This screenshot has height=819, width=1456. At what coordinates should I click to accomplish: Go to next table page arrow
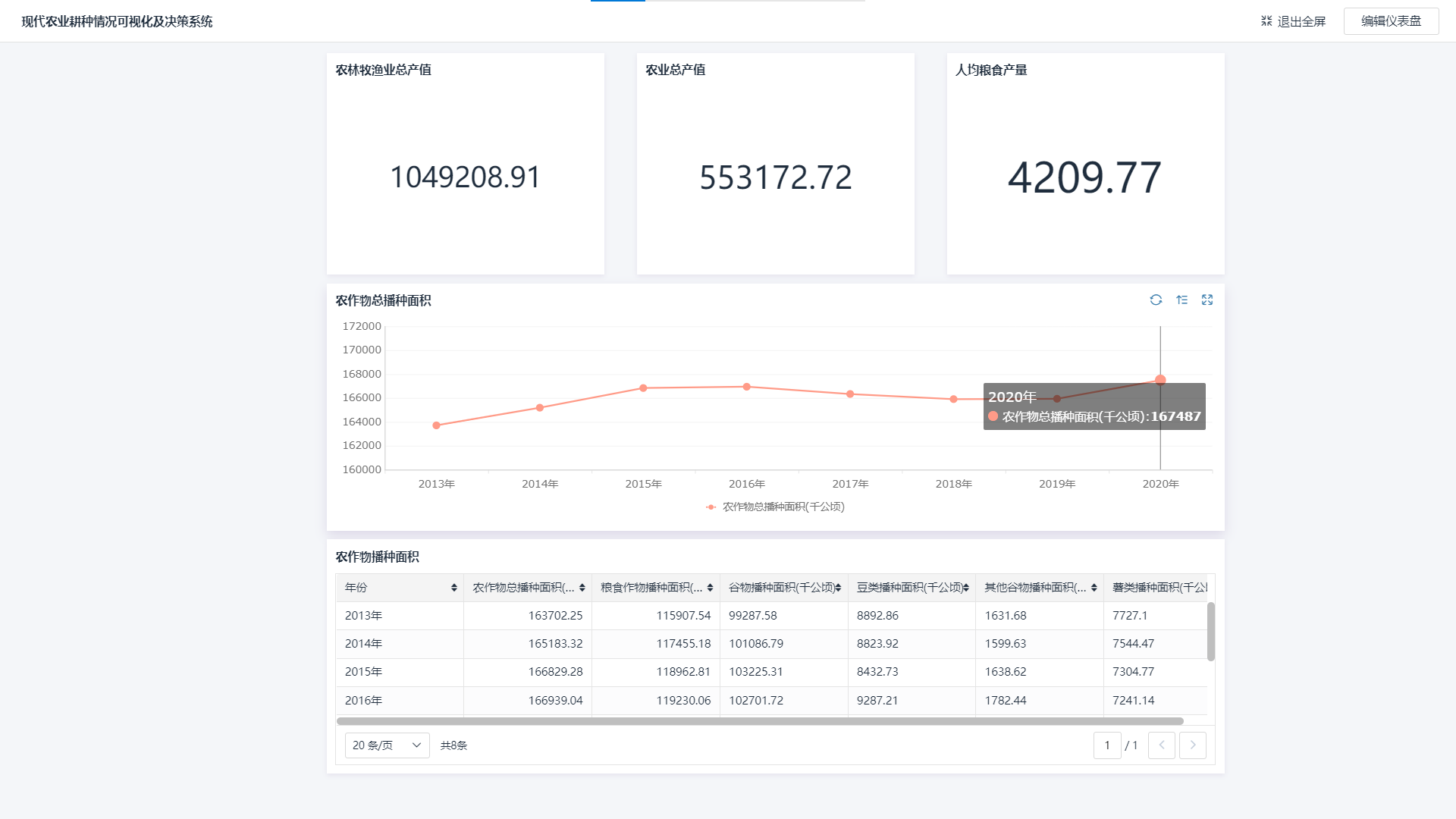(1192, 745)
